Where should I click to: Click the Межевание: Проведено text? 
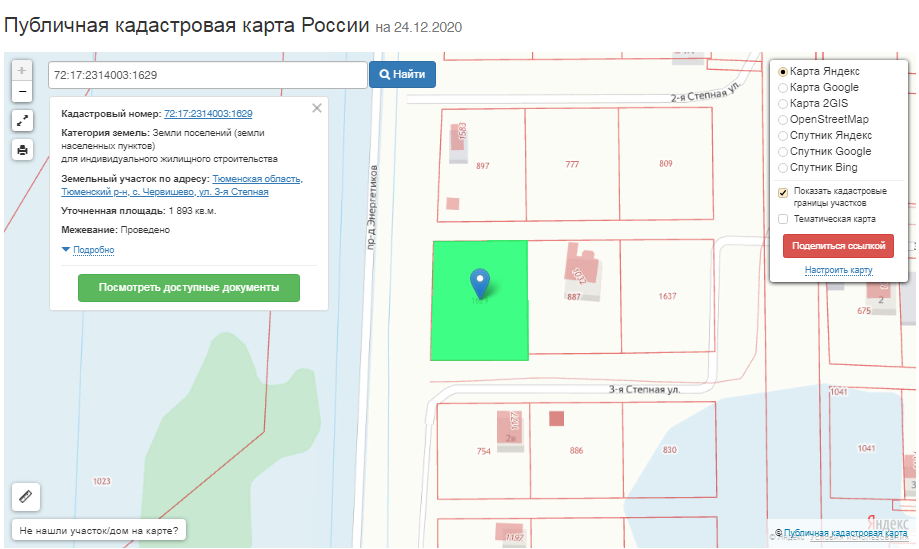115,230
